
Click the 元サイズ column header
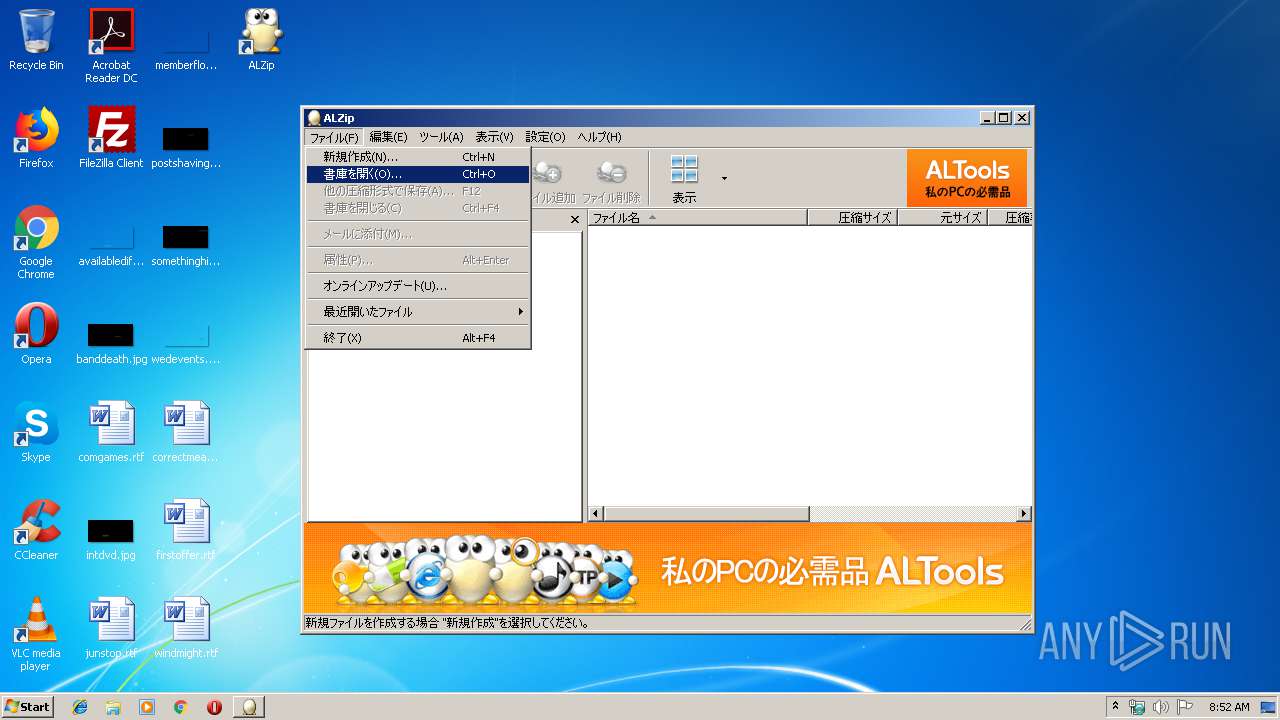[943, 217]
